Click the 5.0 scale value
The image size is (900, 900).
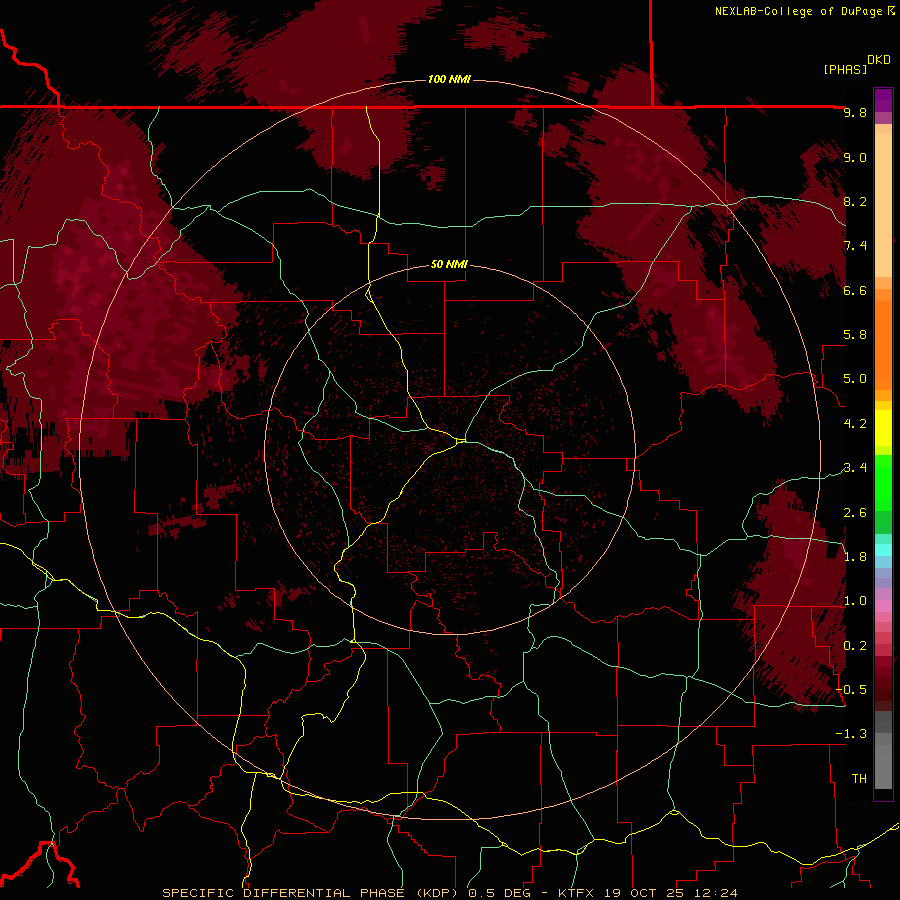tap(855, 379)
